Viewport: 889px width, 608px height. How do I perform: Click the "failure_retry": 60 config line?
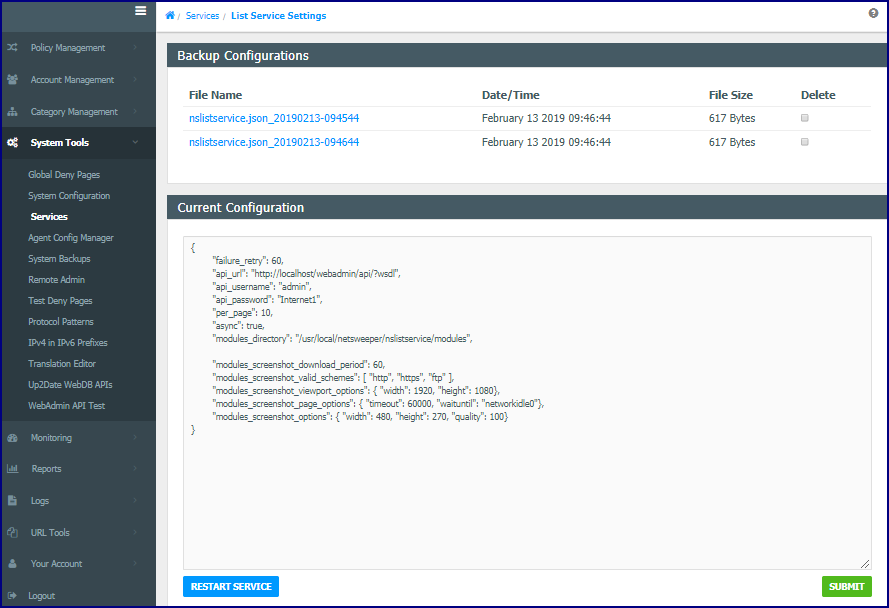(248, 260)
